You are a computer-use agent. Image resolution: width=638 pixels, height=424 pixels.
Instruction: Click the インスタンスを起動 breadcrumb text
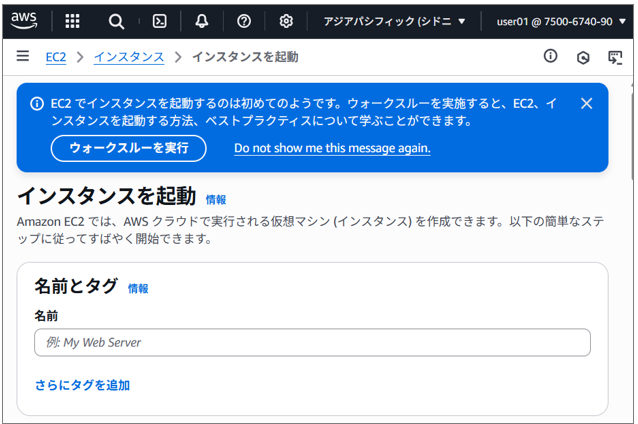pyautogui.click(x=245, y=57)
